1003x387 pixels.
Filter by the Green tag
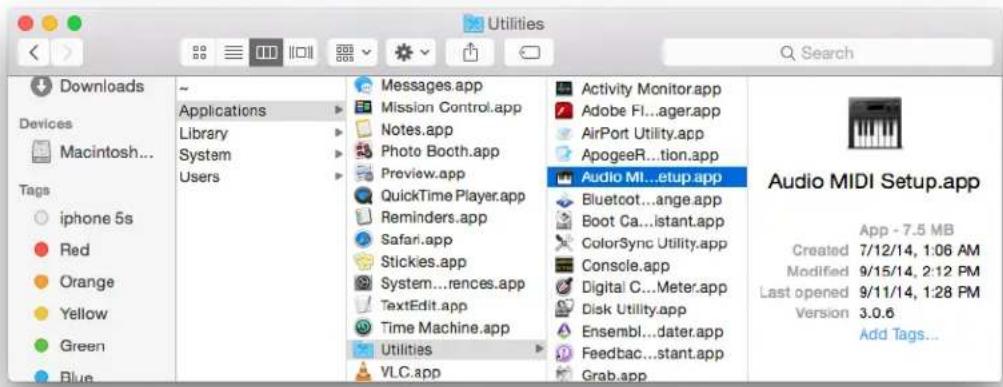[70, 346]
